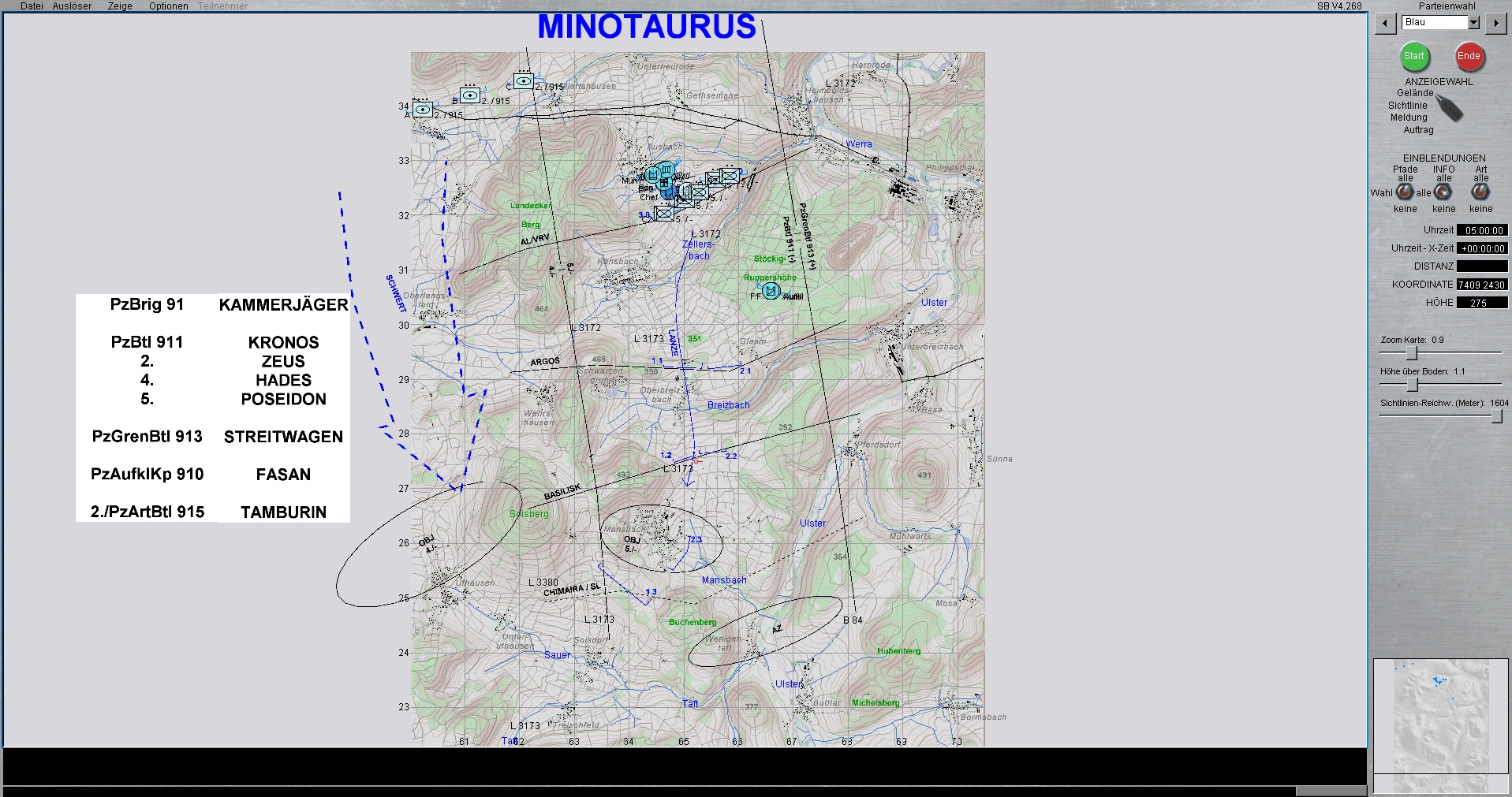Screen dimensions: 1512x797
Task: Select artillery unit C 2./915 on map
Action: (524, 80)
